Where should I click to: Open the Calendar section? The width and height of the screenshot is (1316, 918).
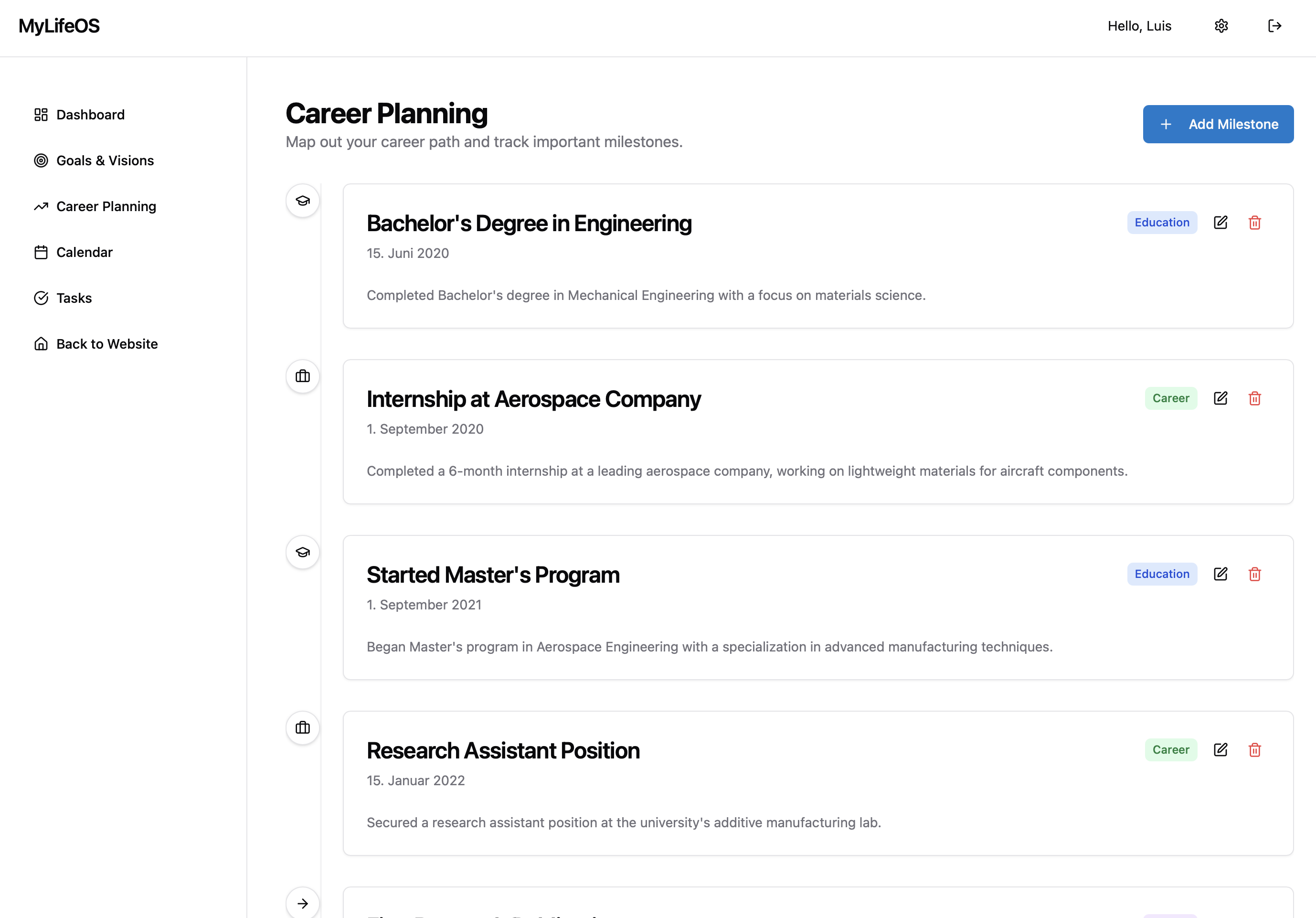(x=84, y=252)
